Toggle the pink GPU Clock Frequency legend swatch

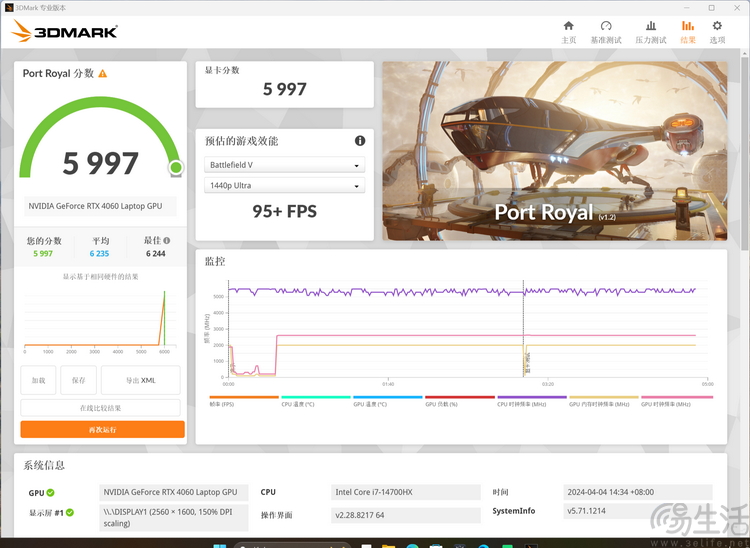click(x=677, y=397)
